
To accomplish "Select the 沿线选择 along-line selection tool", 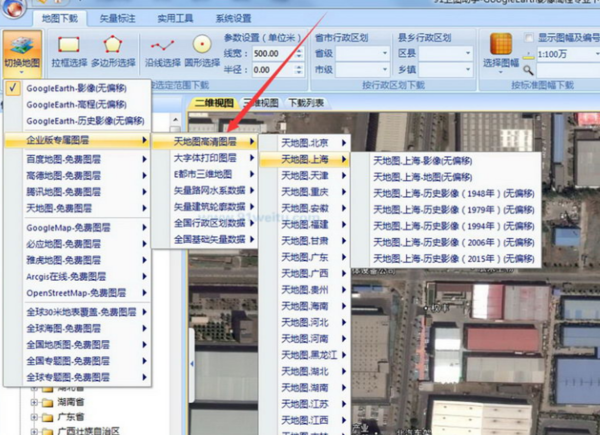I will pos(163,52).
